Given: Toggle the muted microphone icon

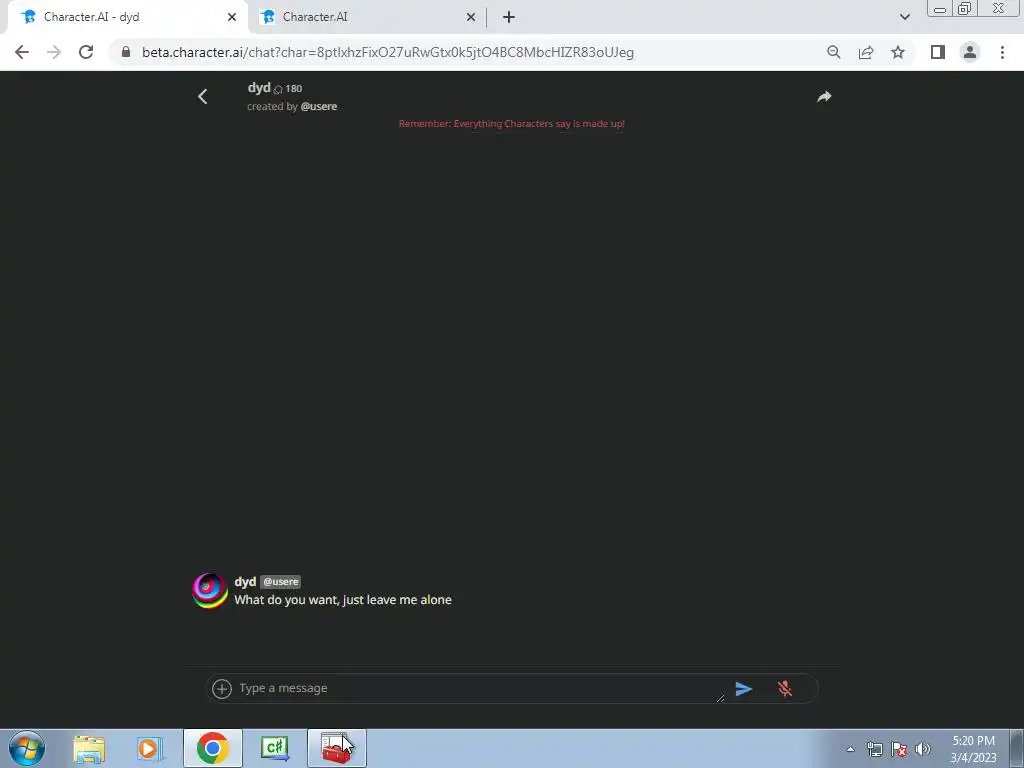Looking at the screenshot, I should tap(785, 688).
